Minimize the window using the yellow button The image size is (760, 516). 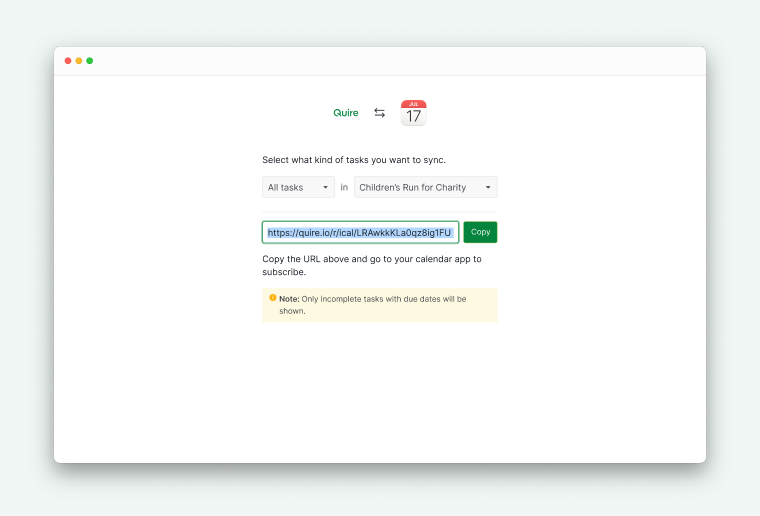pyautogui.click(x=79, y=61)
